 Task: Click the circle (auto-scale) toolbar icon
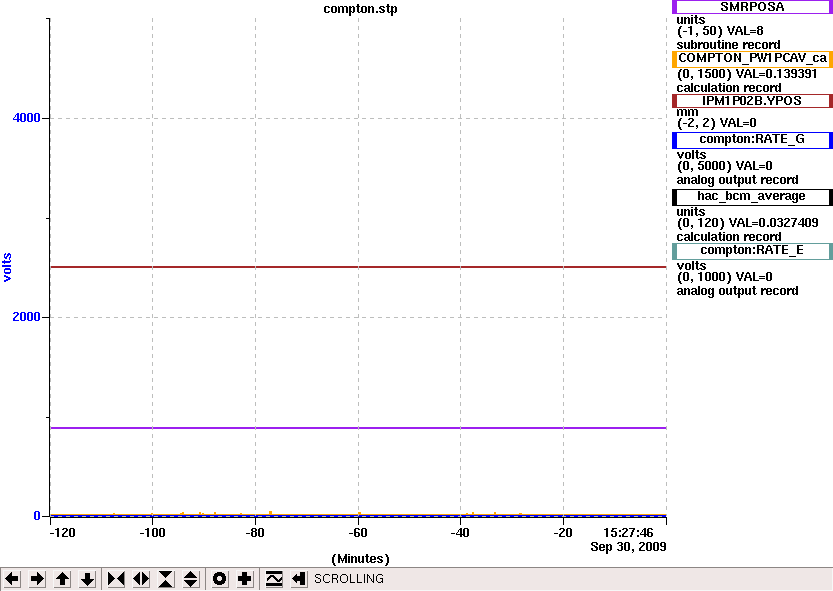coord(219,579)
